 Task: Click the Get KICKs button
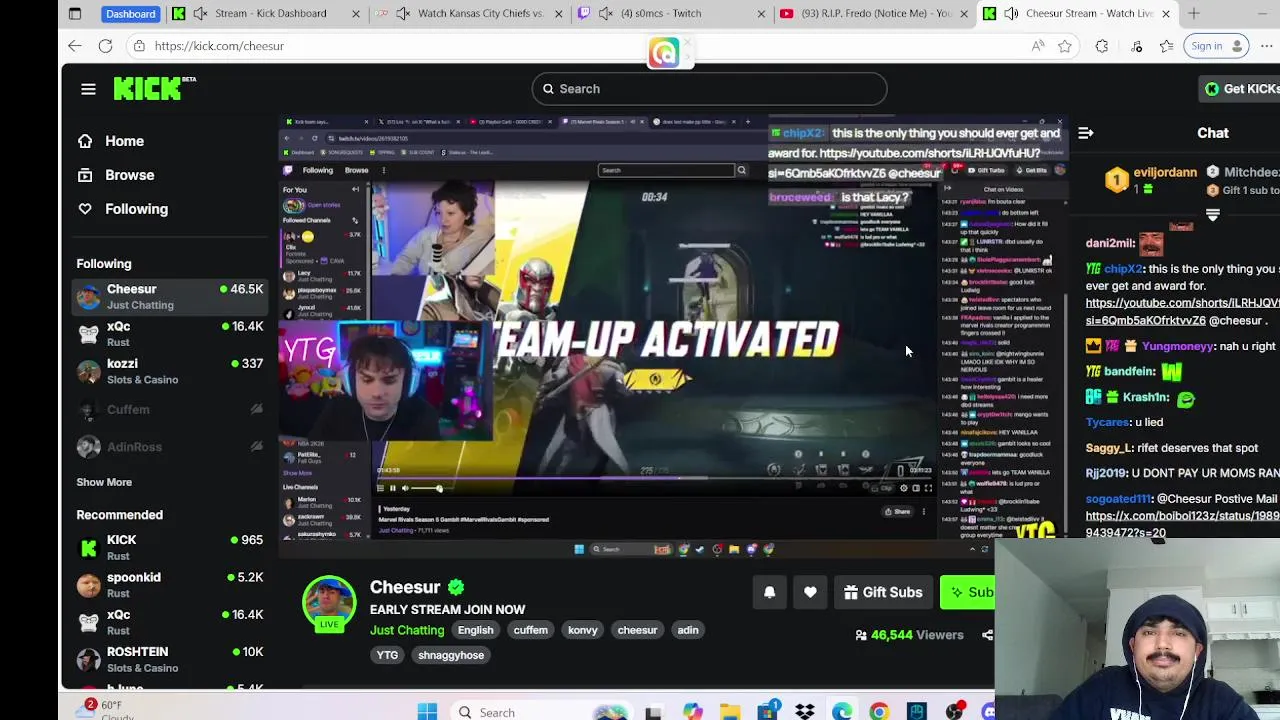(x=1241, y=89)
